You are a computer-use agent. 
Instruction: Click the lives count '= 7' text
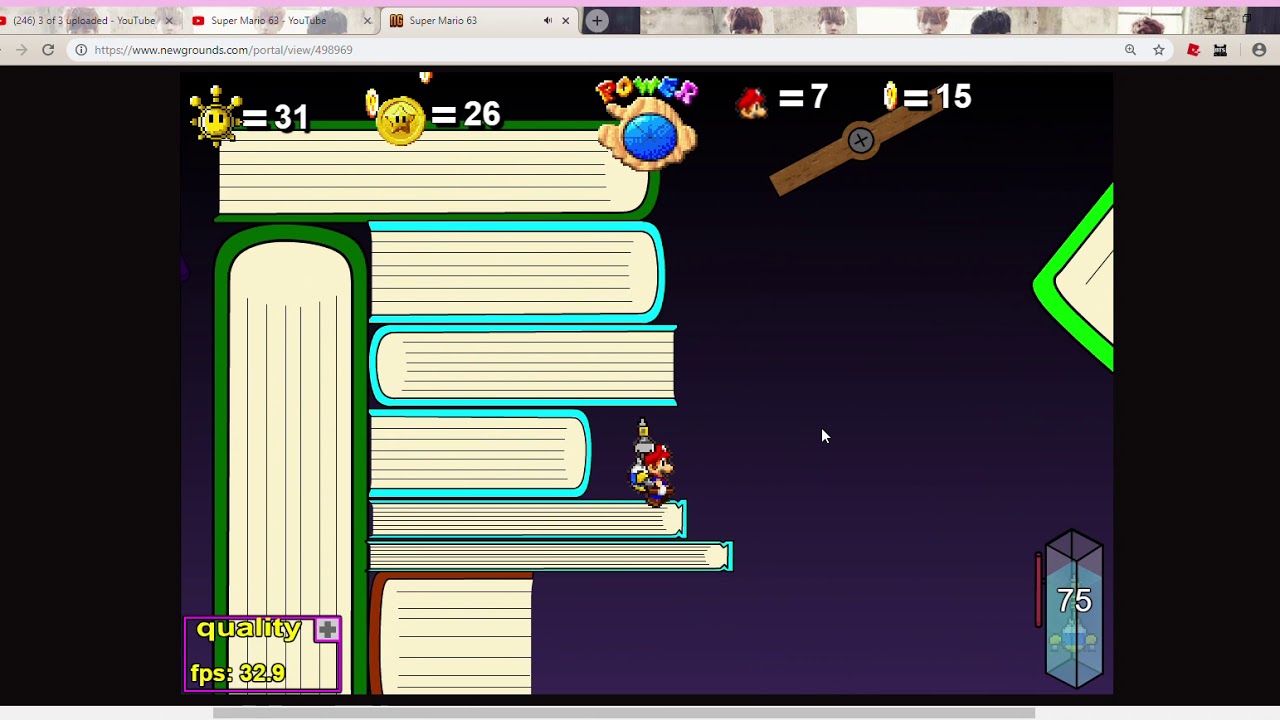click(803, 97)
